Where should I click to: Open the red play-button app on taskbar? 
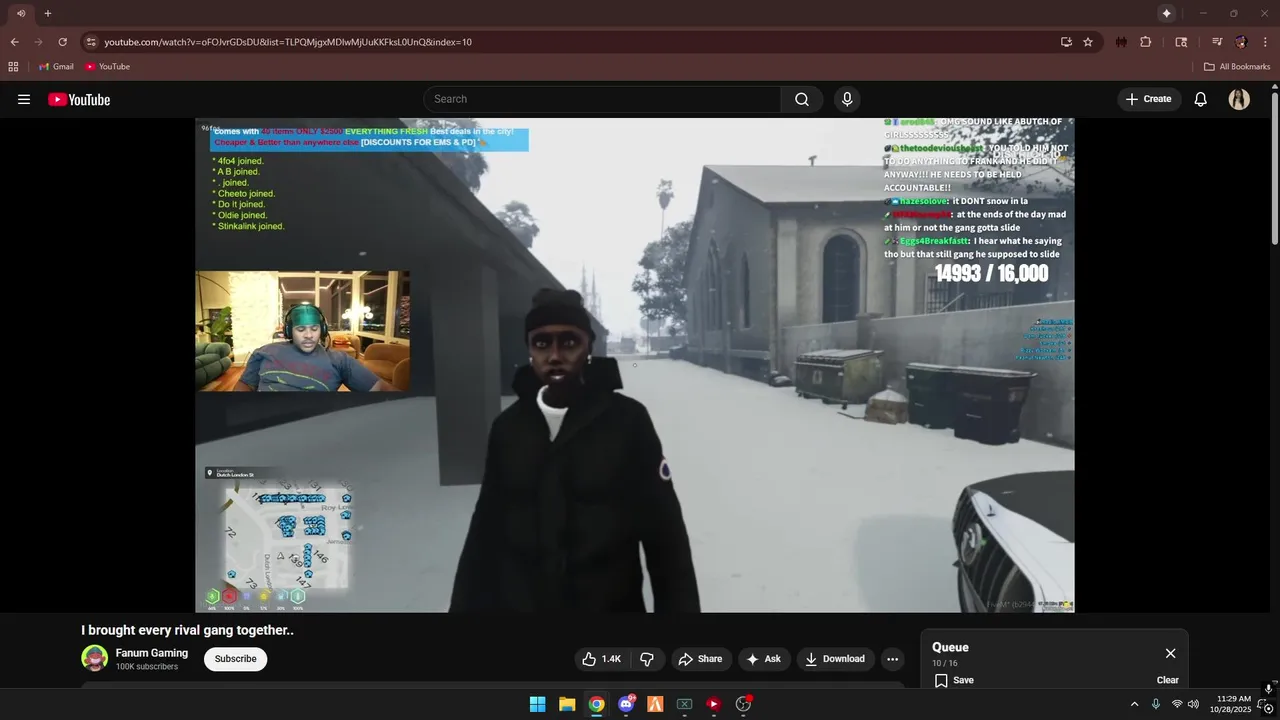(x=713, y=704)
